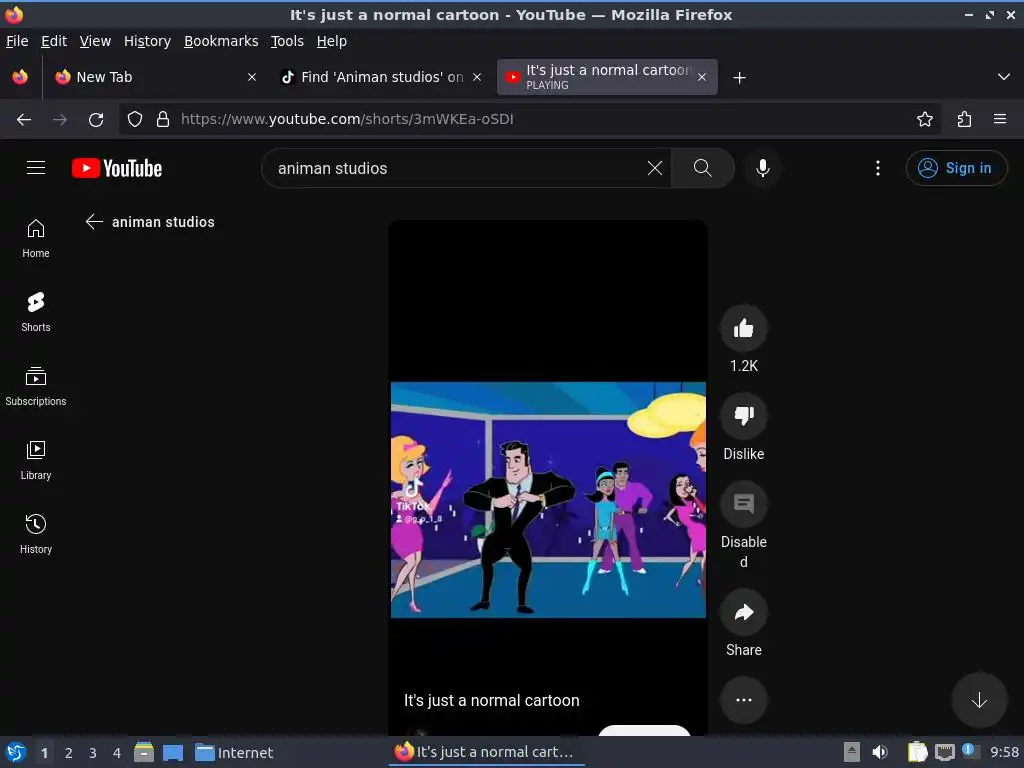The height and width of the screenshot is (768, 1024).
Task: Open the file manager taskbar icon
Action: click(x=144, y=752)
